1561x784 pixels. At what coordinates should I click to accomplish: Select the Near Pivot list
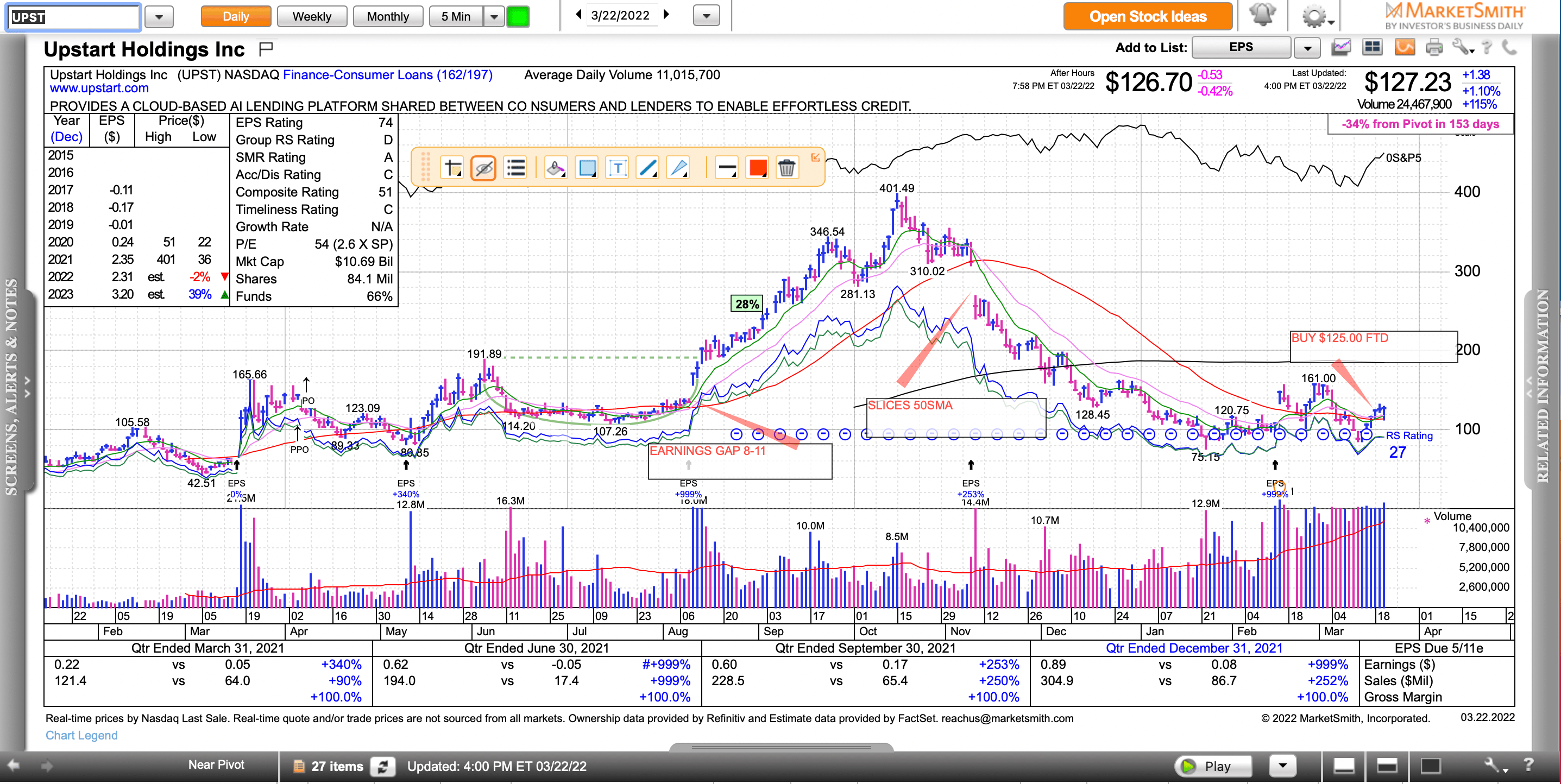pyautogui.click(x=216, y=764)
